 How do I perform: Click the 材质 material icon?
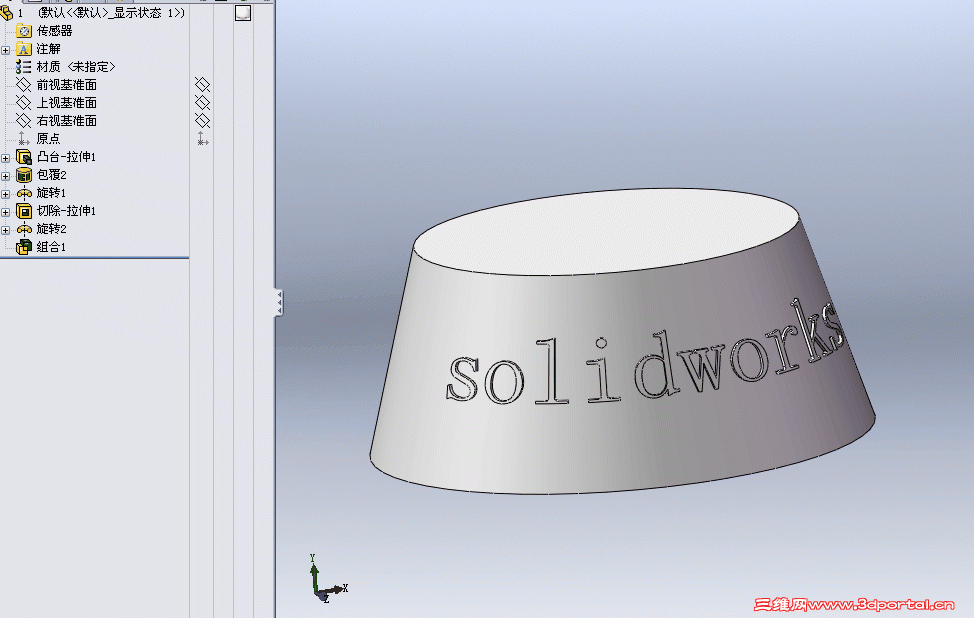point(24,66)
